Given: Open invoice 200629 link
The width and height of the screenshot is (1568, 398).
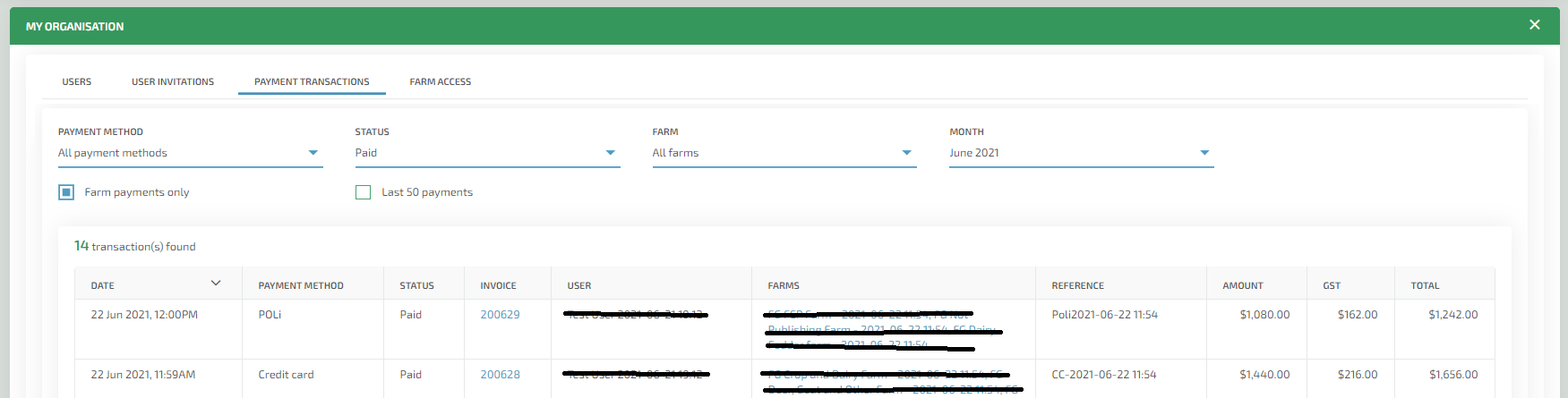Looking at the screenshot, I should coord(500,315).
